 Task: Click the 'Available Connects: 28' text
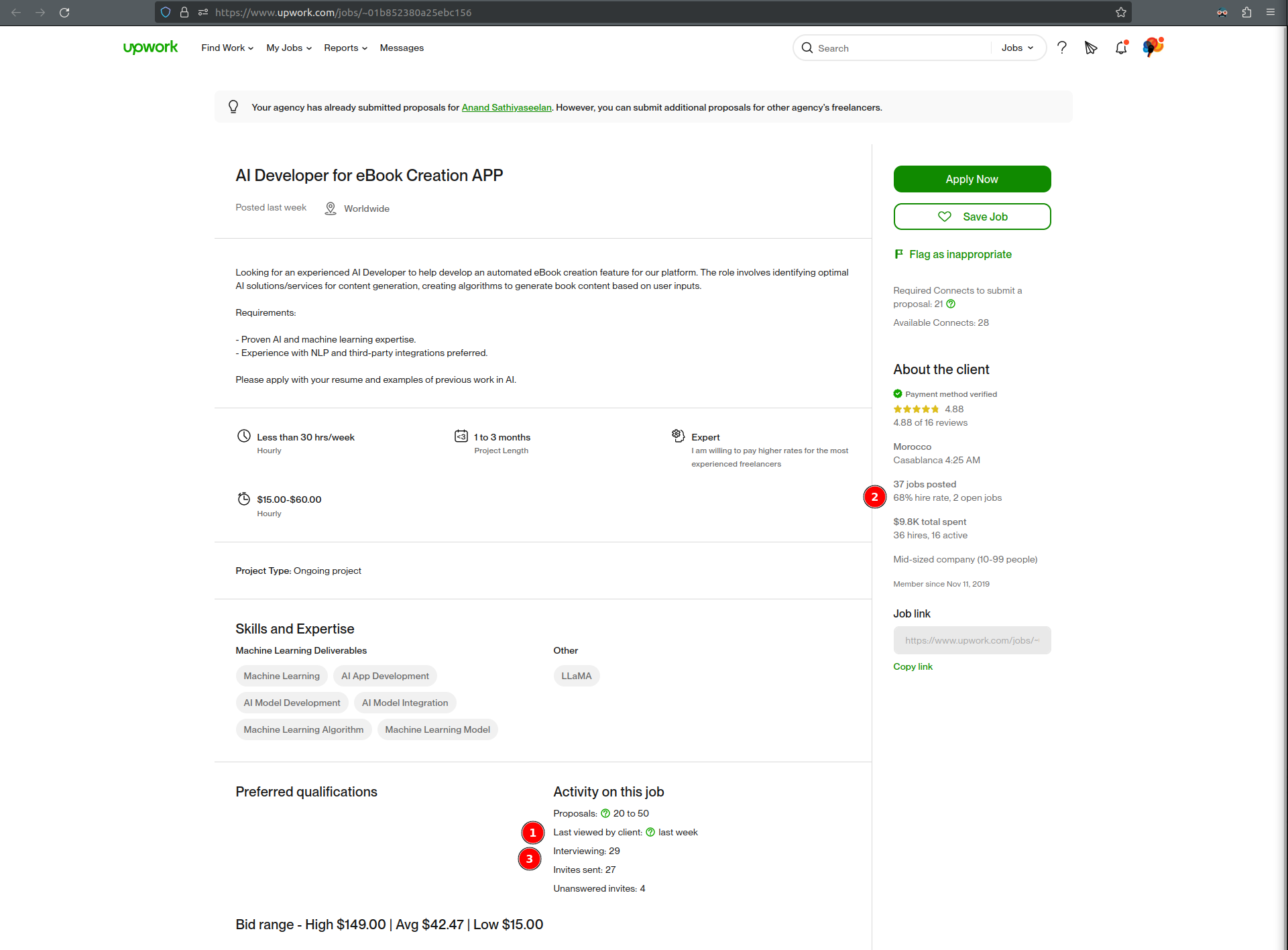(x=941, y=322)
